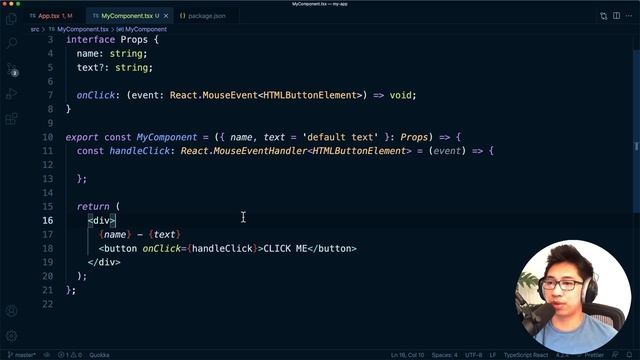Click the feedback icon in status bar
The height and width of the screenshot is (360, 640).
[615, 355]
